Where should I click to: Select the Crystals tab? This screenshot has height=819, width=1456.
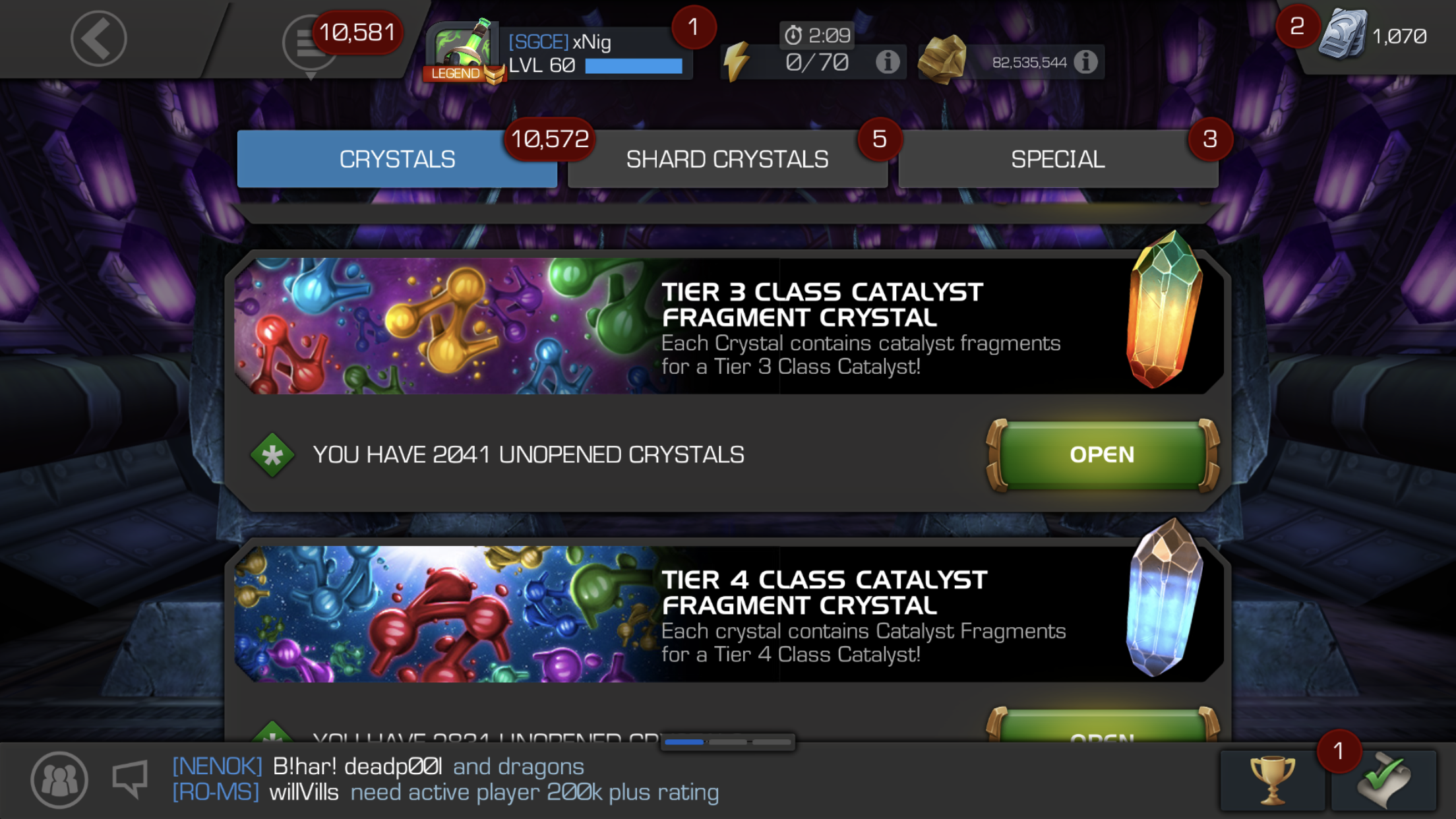[397, 159]
